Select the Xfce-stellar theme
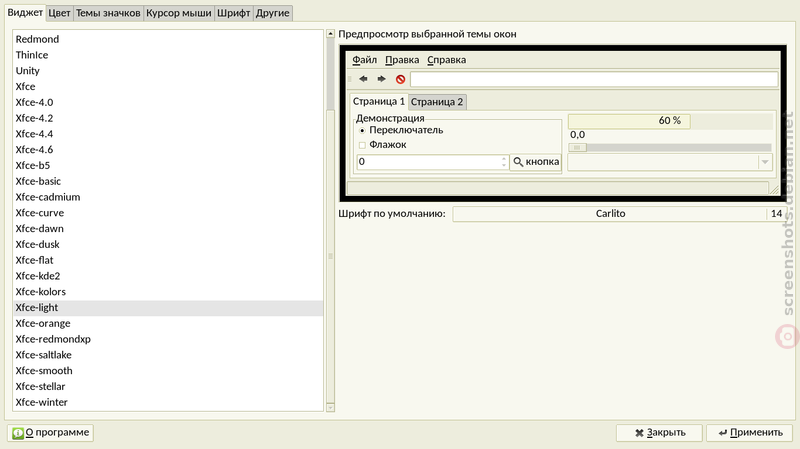The image size is (800, 449). pos(168,387)
